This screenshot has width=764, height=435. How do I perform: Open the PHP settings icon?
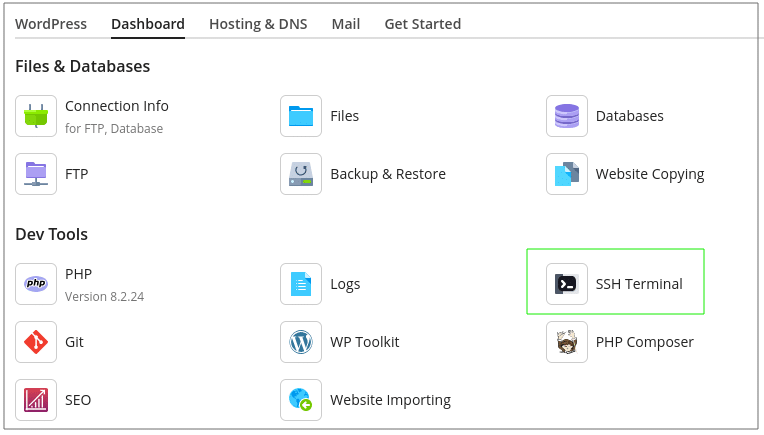click(36, 284)
